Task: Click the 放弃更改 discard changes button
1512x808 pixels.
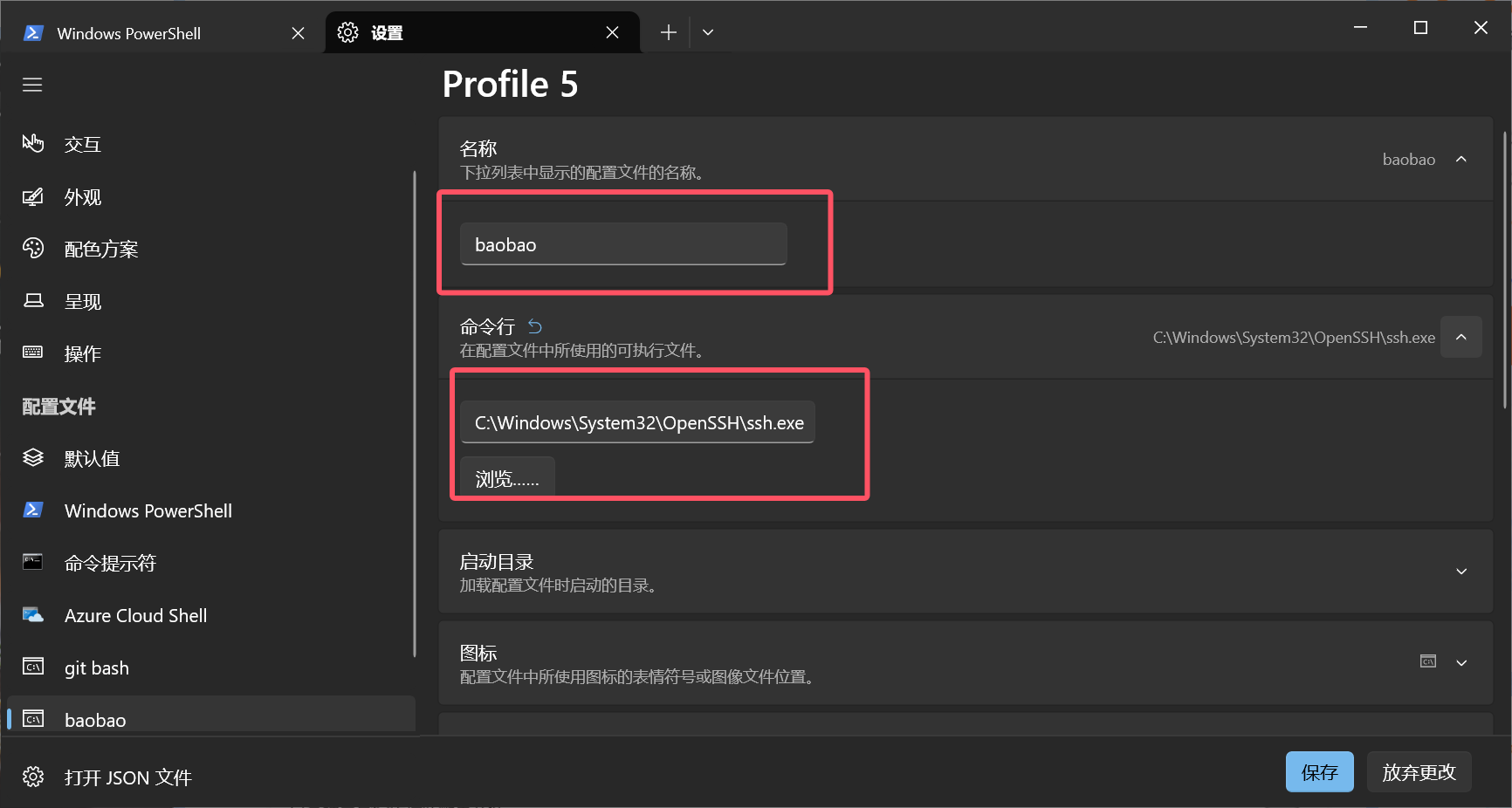Action: [x=1419, y=772]
